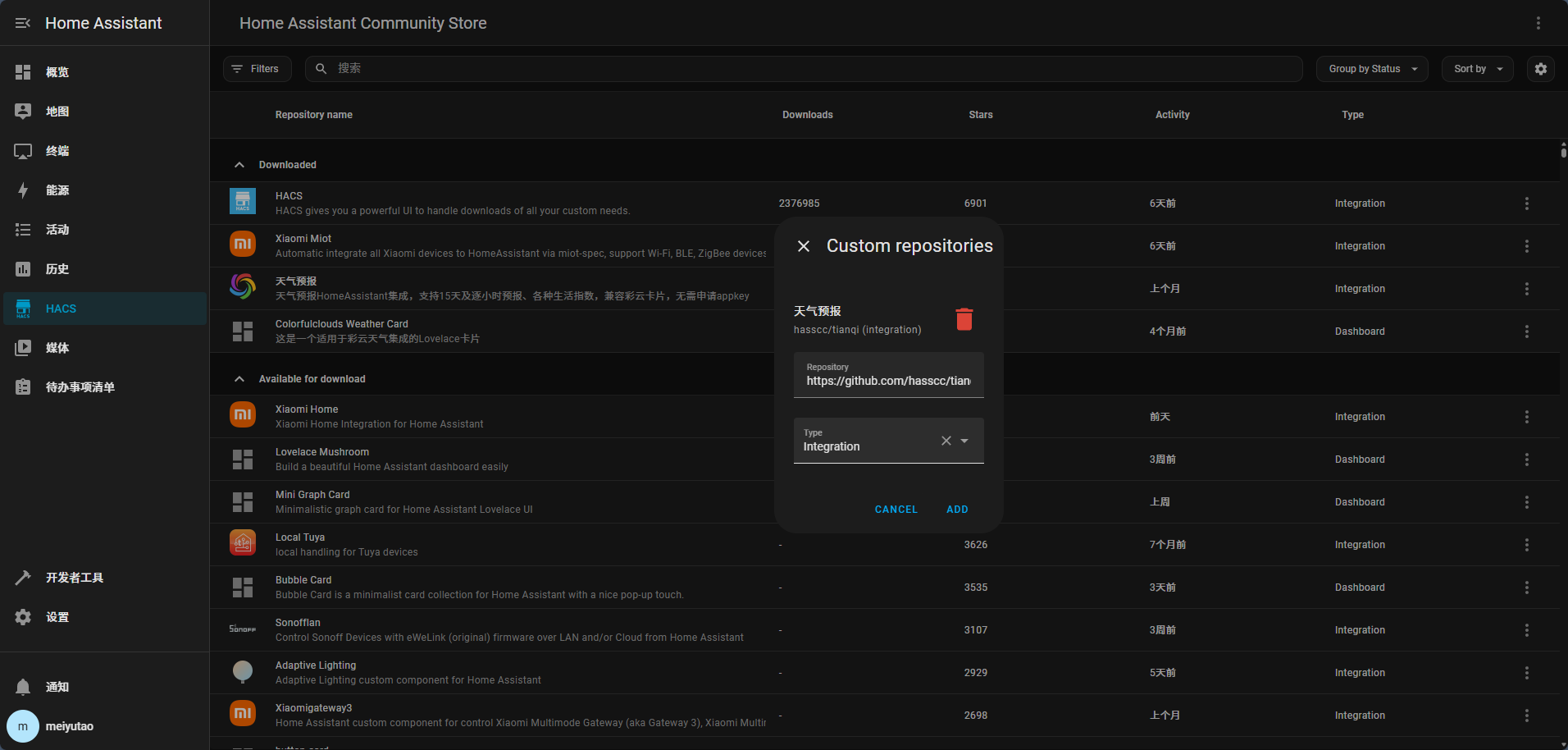Click the ADD button

pos(956,510)
